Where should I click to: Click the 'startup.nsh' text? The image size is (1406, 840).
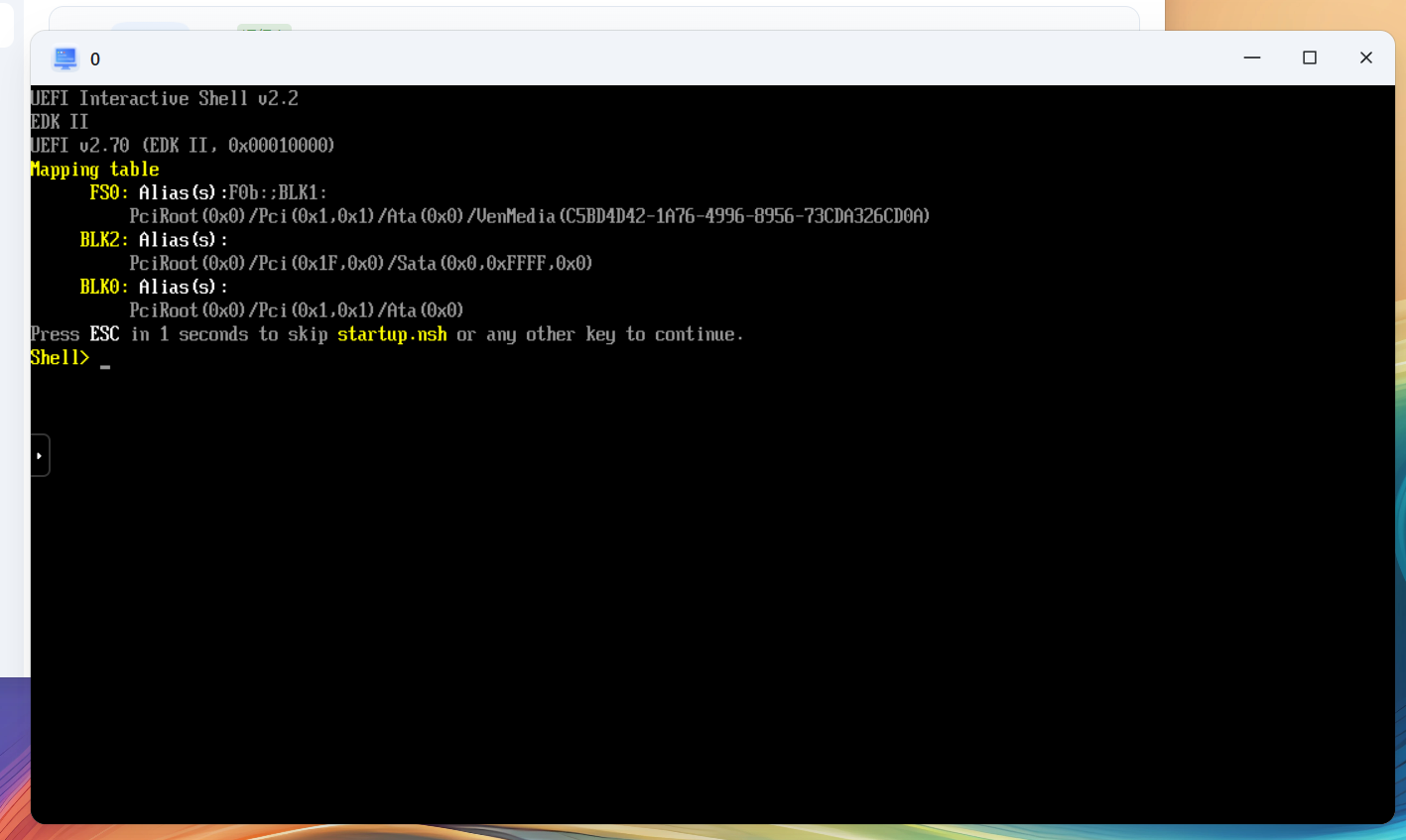click(x=392, y=334)
